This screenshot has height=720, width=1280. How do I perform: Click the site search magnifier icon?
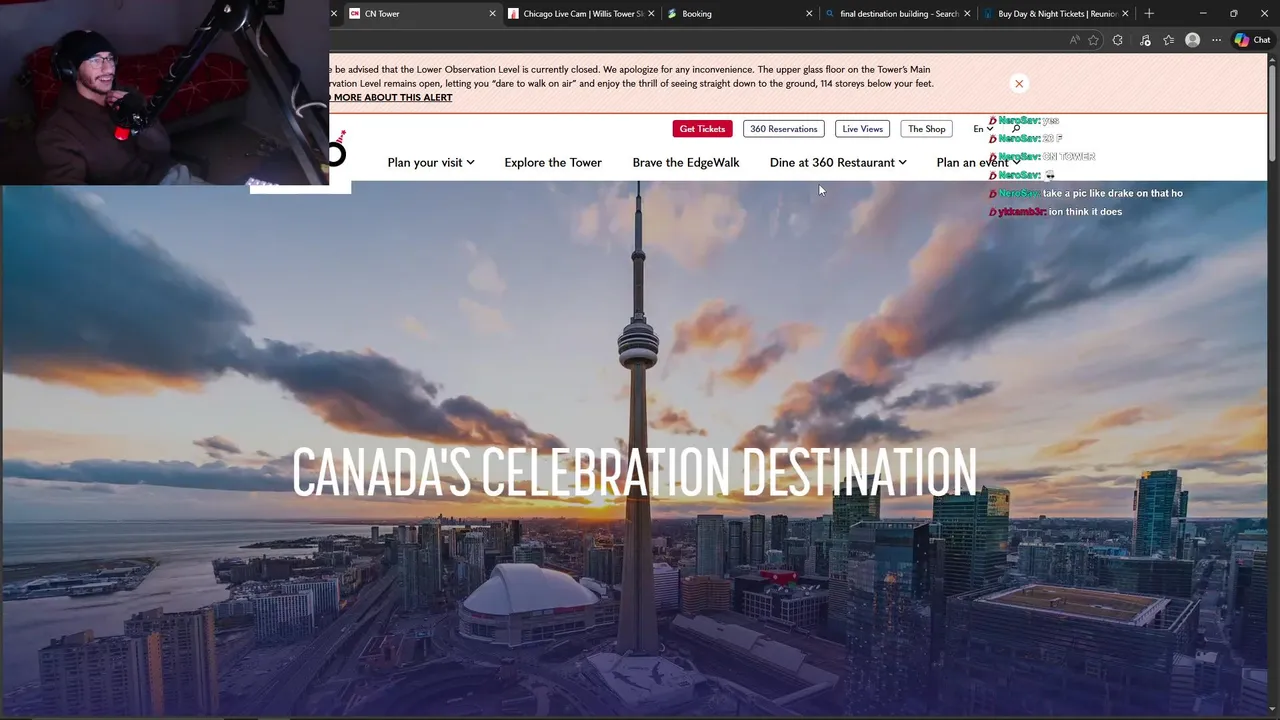(1016, 128)
